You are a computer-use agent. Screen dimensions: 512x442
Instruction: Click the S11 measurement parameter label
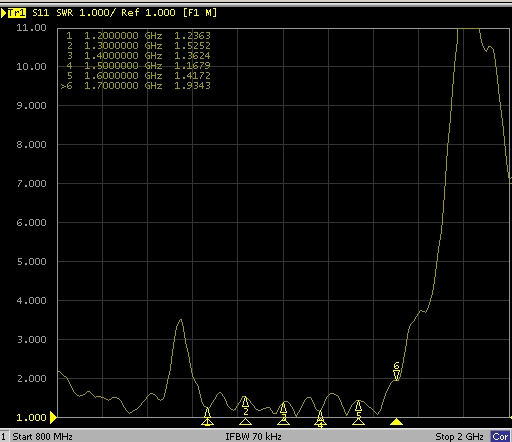[41, 13]
